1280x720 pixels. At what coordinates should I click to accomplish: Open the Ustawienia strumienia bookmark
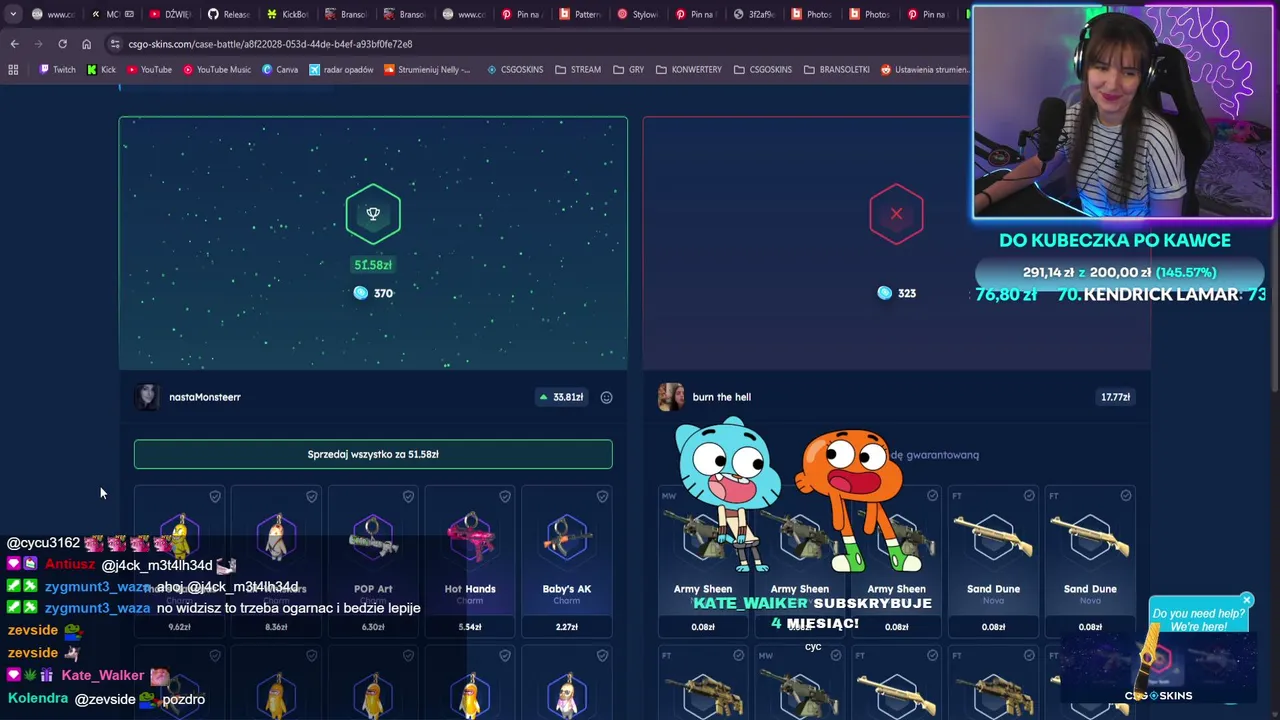click(x=925, y=70)
